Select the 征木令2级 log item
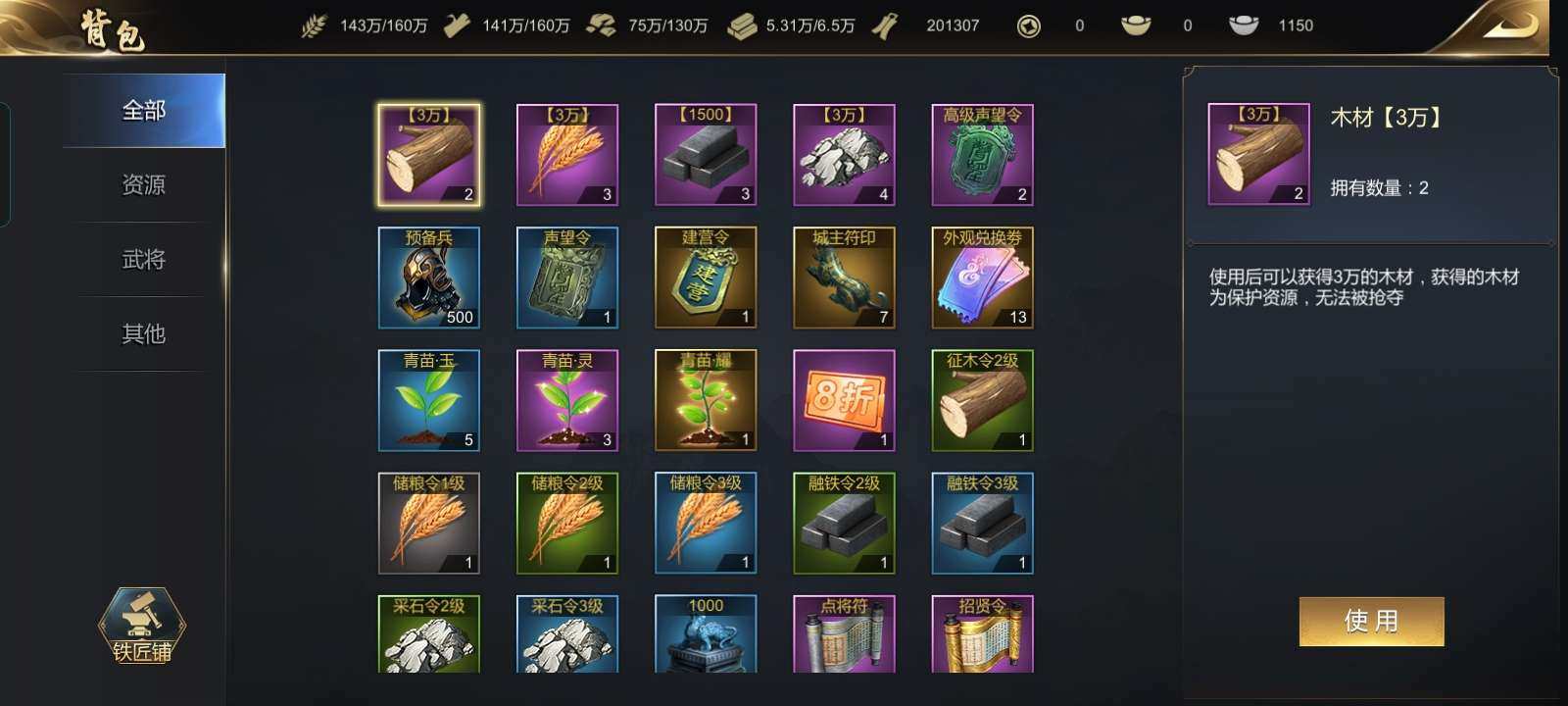Screen dimensions: 1568x706 tap(982, 400)
